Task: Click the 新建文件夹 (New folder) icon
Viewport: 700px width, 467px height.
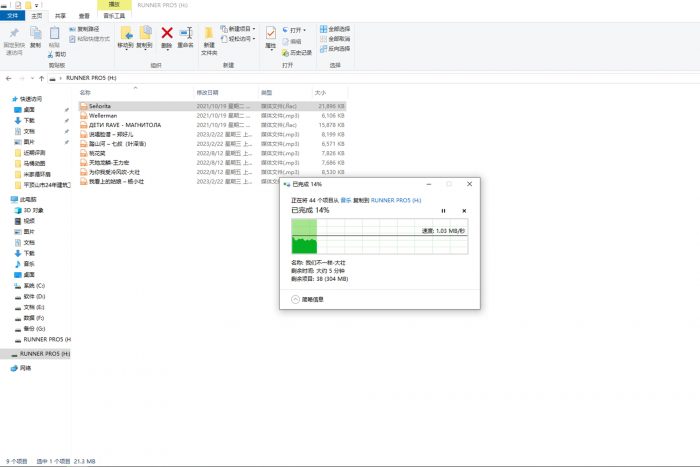Action: pos(209,36)
